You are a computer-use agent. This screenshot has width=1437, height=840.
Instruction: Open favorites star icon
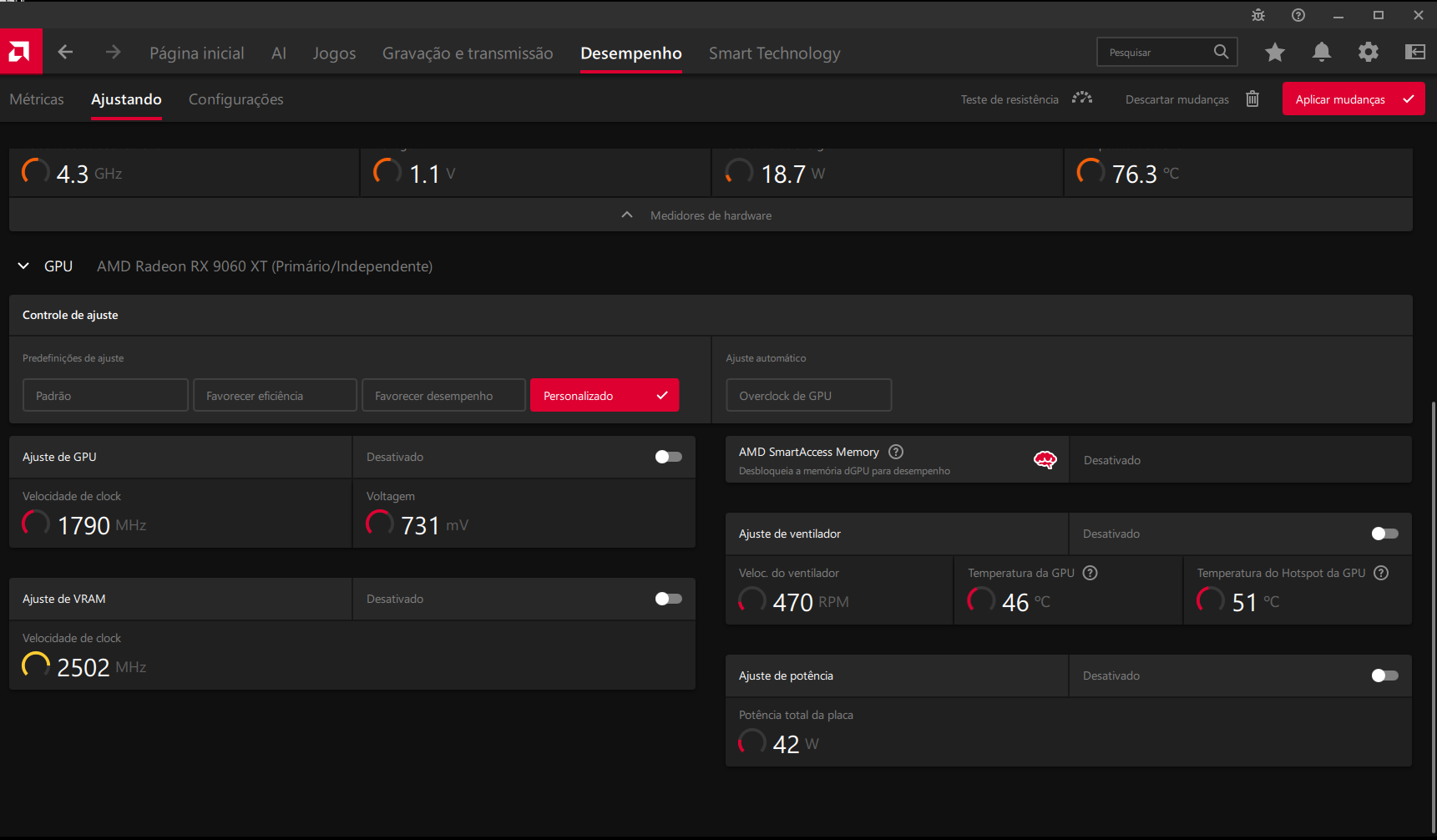pyautogui.click(x=1274, y=53)
